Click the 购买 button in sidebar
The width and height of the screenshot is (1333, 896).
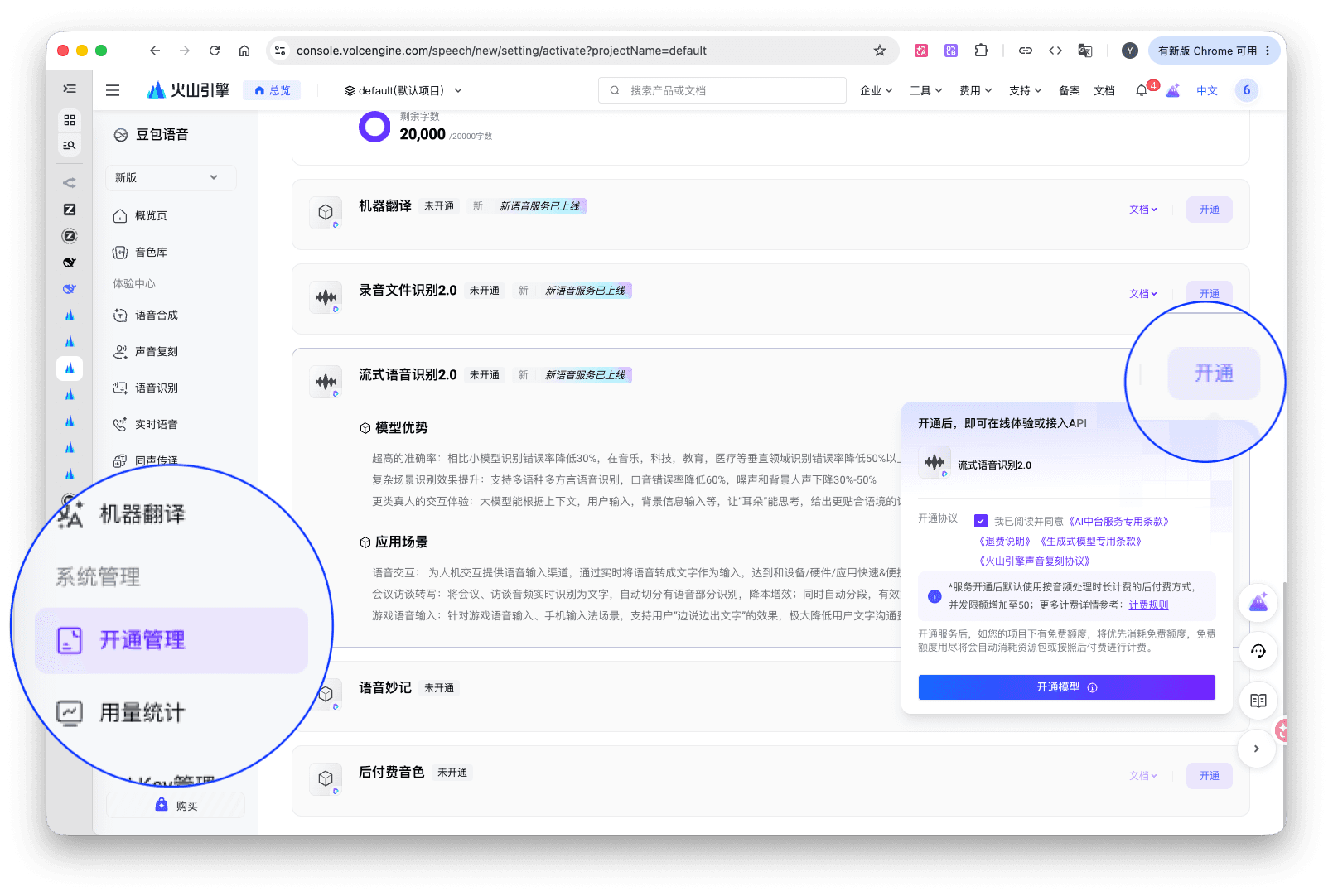[x=176, y=805]
